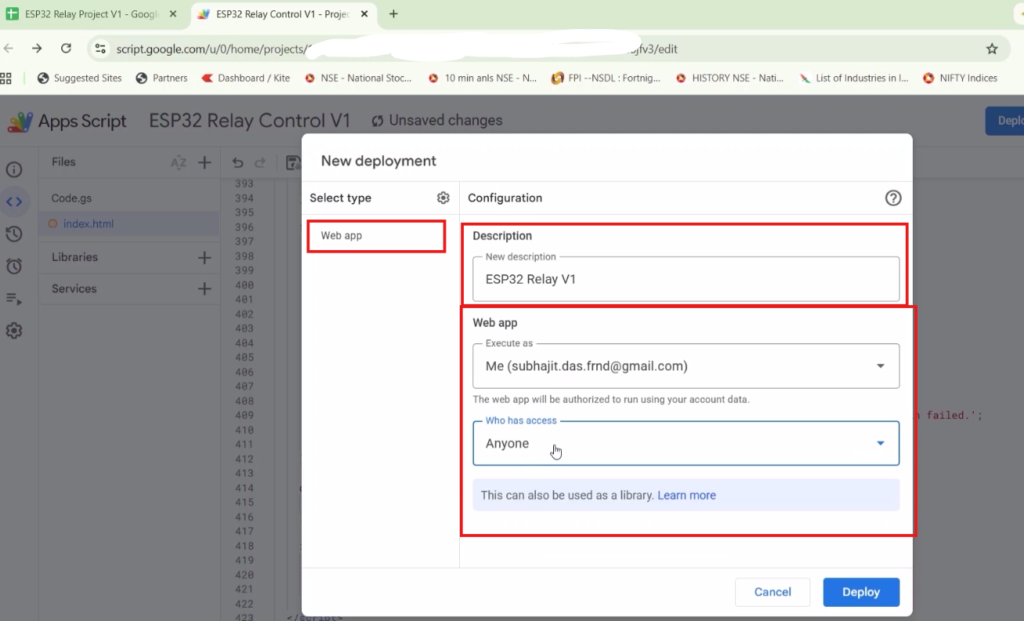Open HISTORY NSE bookmark

(x=729, y=78)
